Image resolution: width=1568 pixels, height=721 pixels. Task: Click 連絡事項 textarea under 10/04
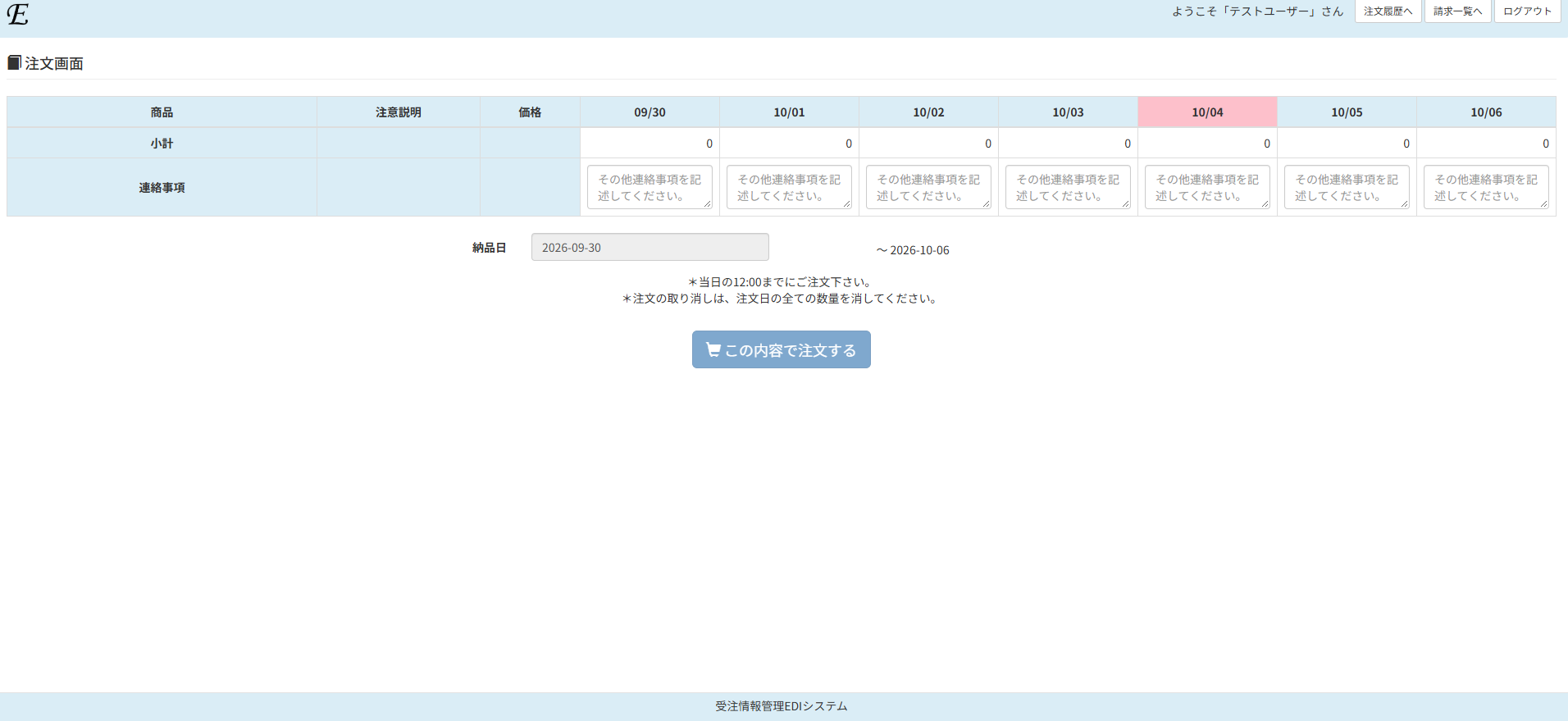(1207, 187)
